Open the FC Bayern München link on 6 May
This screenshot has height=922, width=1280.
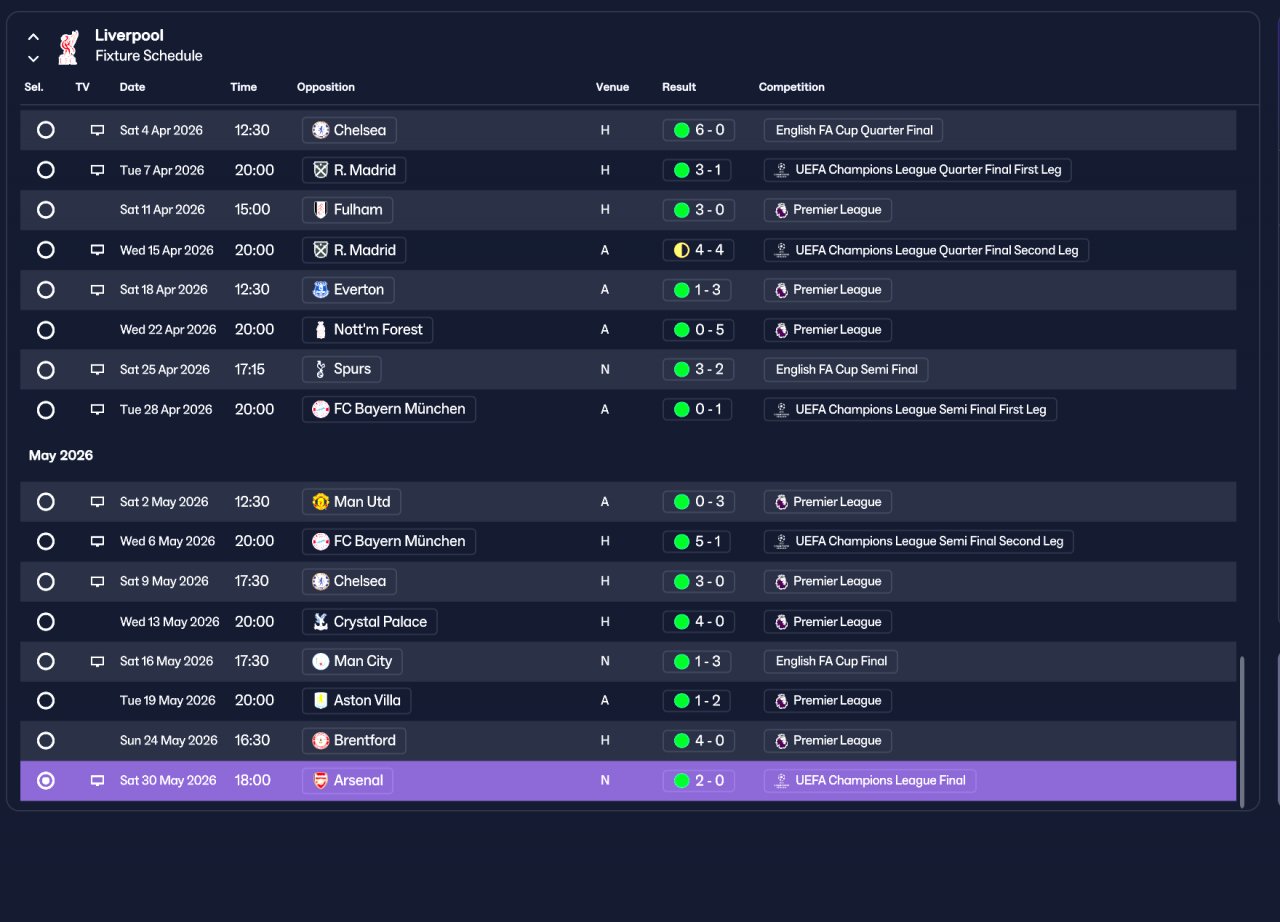point(389,541)
